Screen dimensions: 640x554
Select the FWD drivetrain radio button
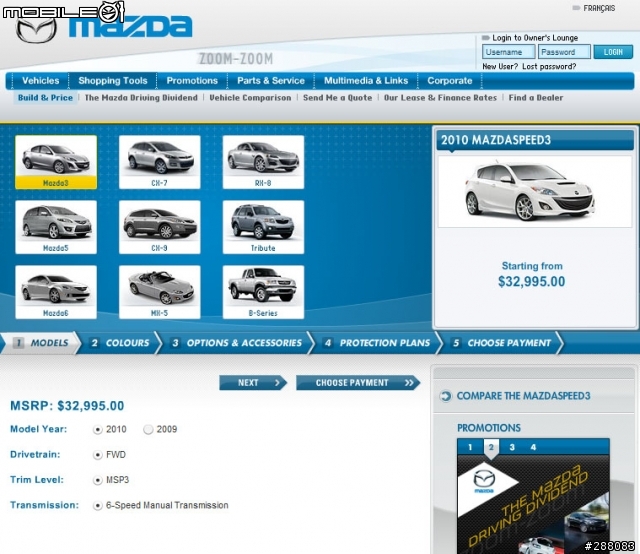98,455
